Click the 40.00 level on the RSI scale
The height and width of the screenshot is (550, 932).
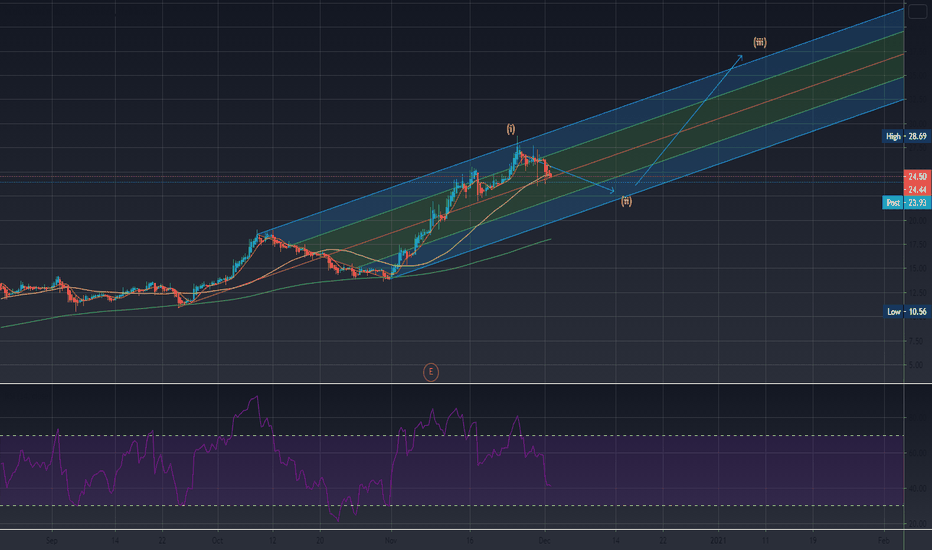tap(917, 488)
